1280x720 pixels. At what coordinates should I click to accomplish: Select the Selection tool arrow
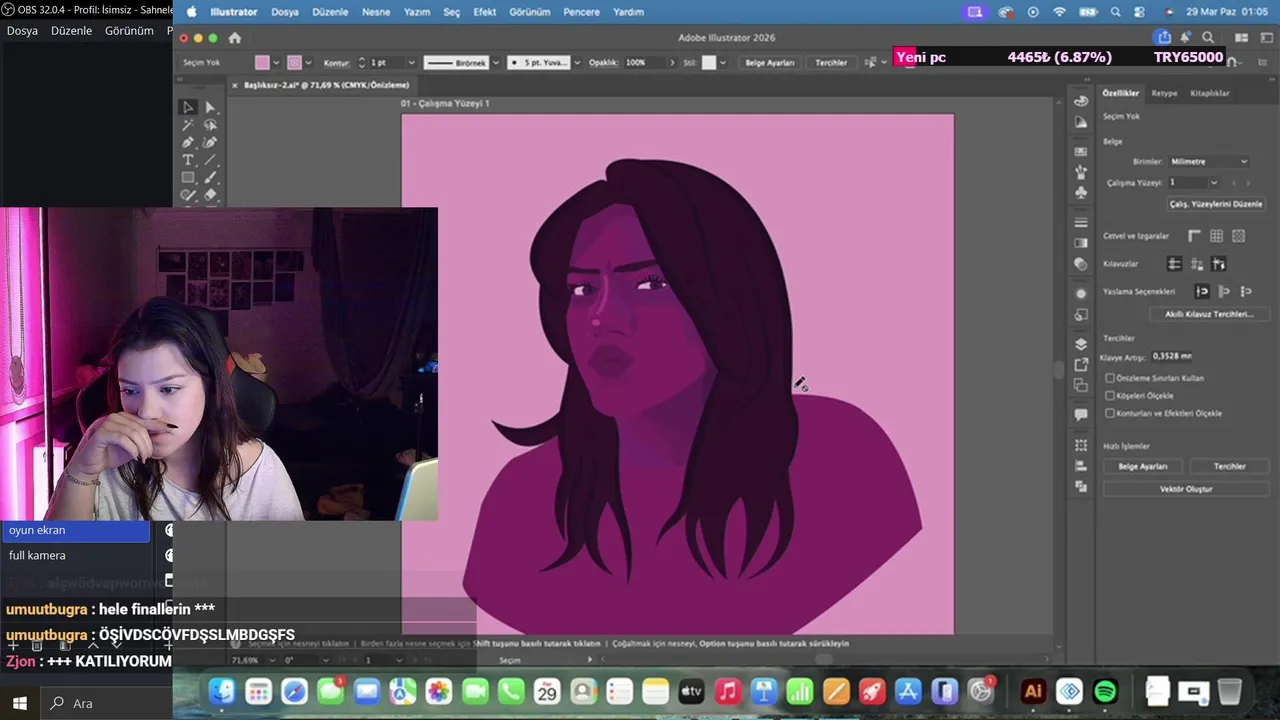click(188, 107)
